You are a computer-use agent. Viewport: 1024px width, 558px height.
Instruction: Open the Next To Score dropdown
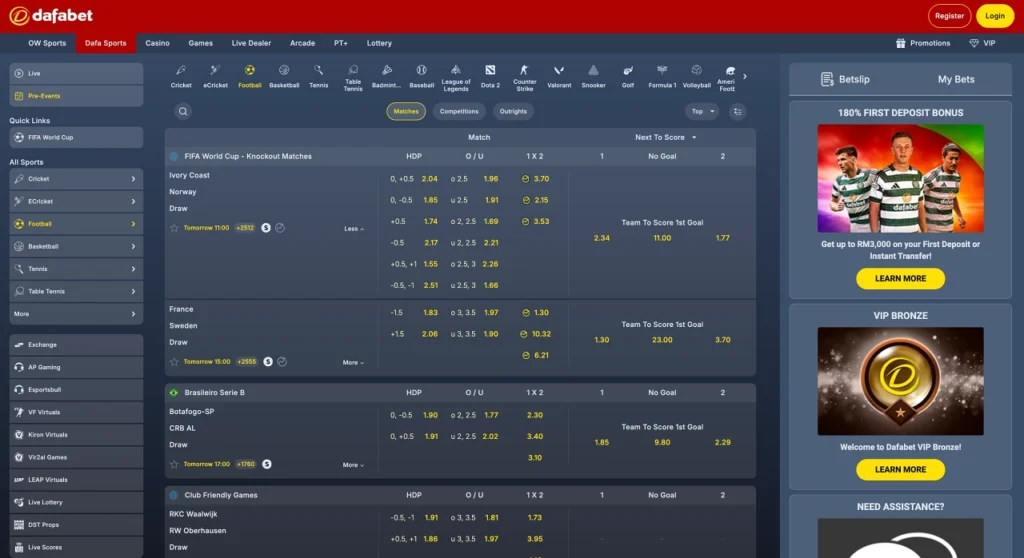click(x=665, y=137)
